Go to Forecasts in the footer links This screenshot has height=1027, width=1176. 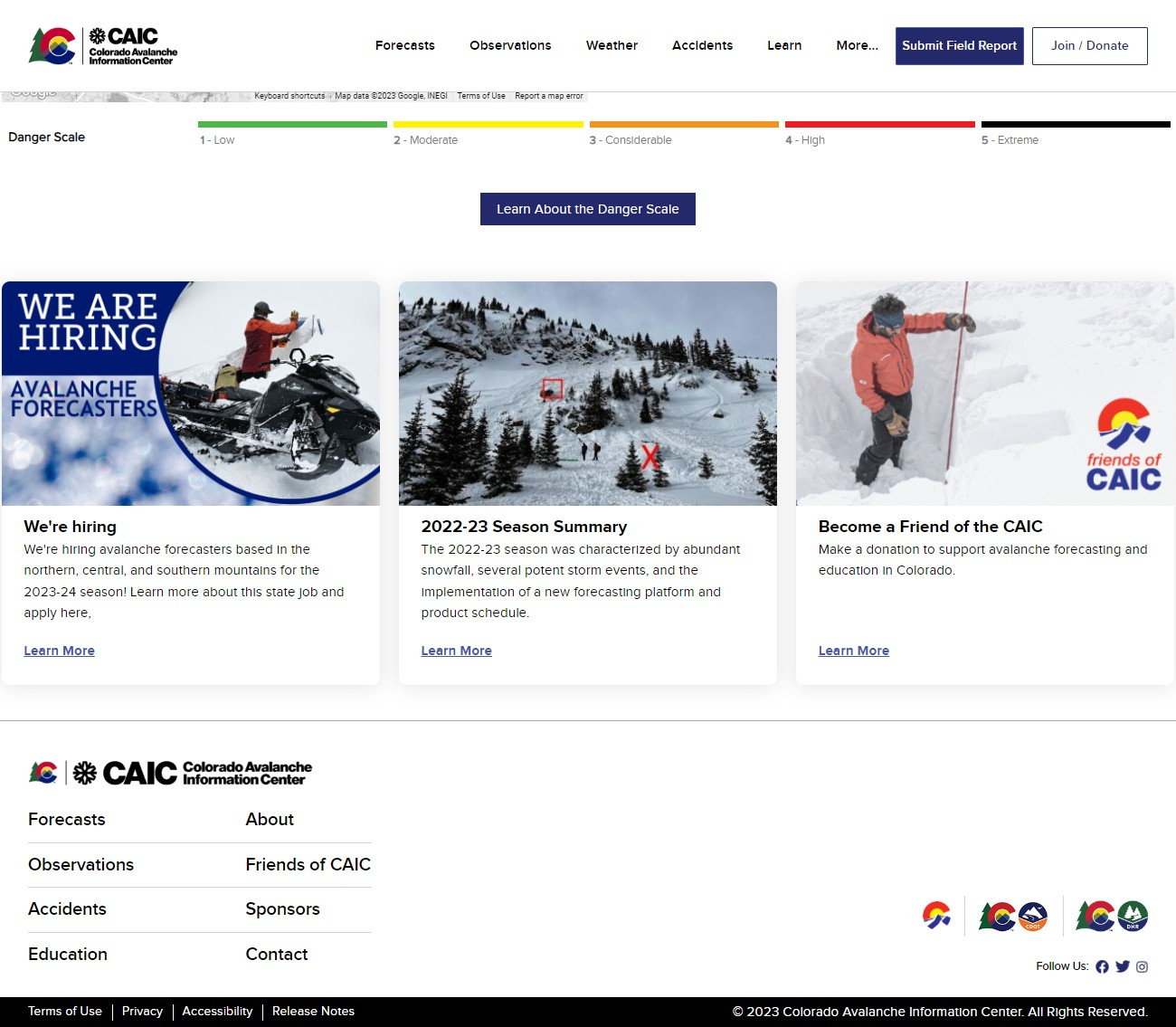[x=67, y=820]
